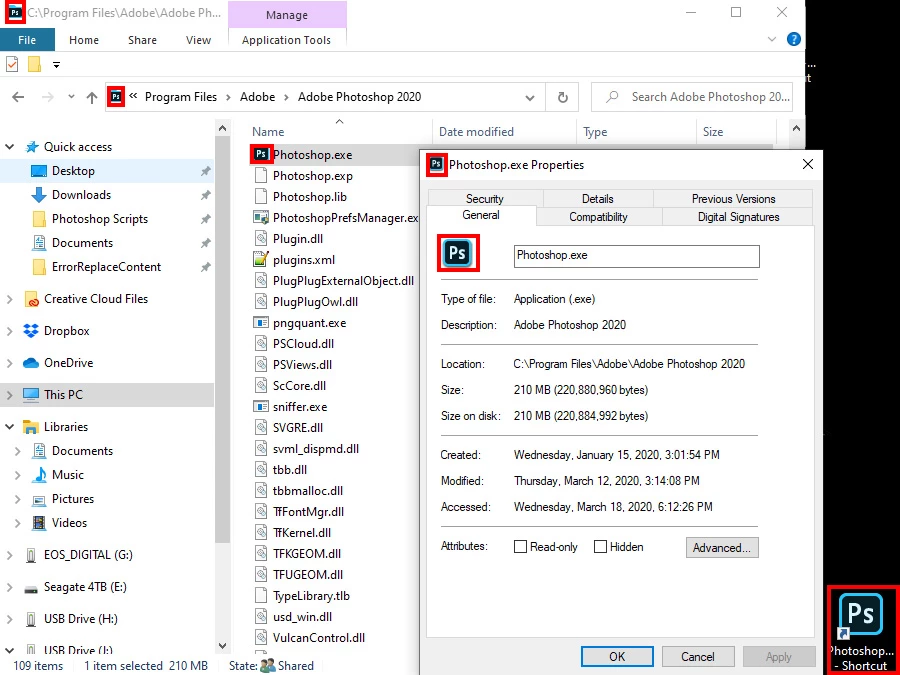Open the quick access toolbar customize dropdown

(56, 64)
